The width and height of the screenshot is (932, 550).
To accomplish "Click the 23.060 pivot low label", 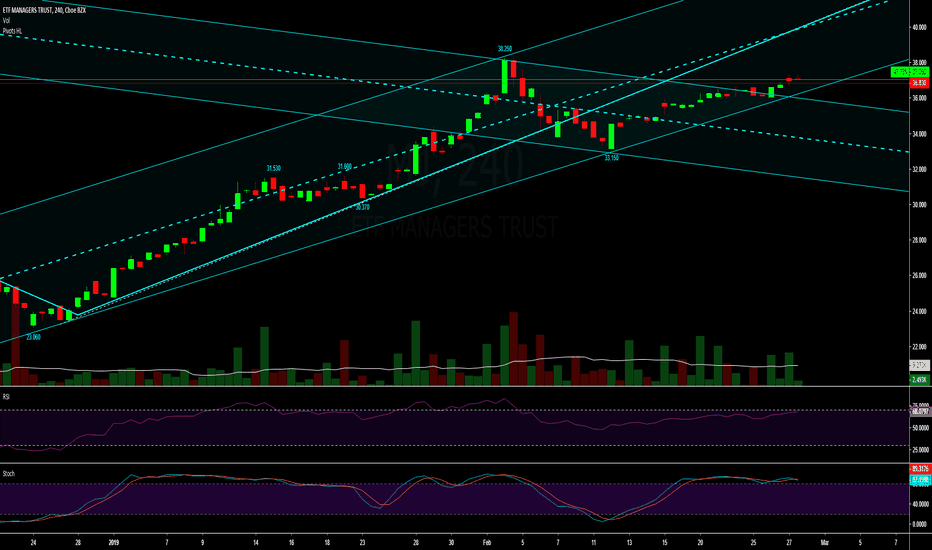I will point(33,337).
